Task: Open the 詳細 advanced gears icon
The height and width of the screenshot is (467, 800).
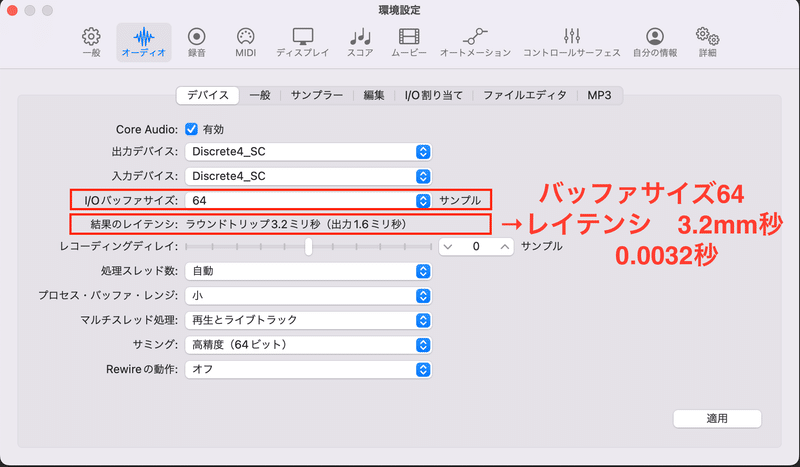Action: [x=708, y=42]
